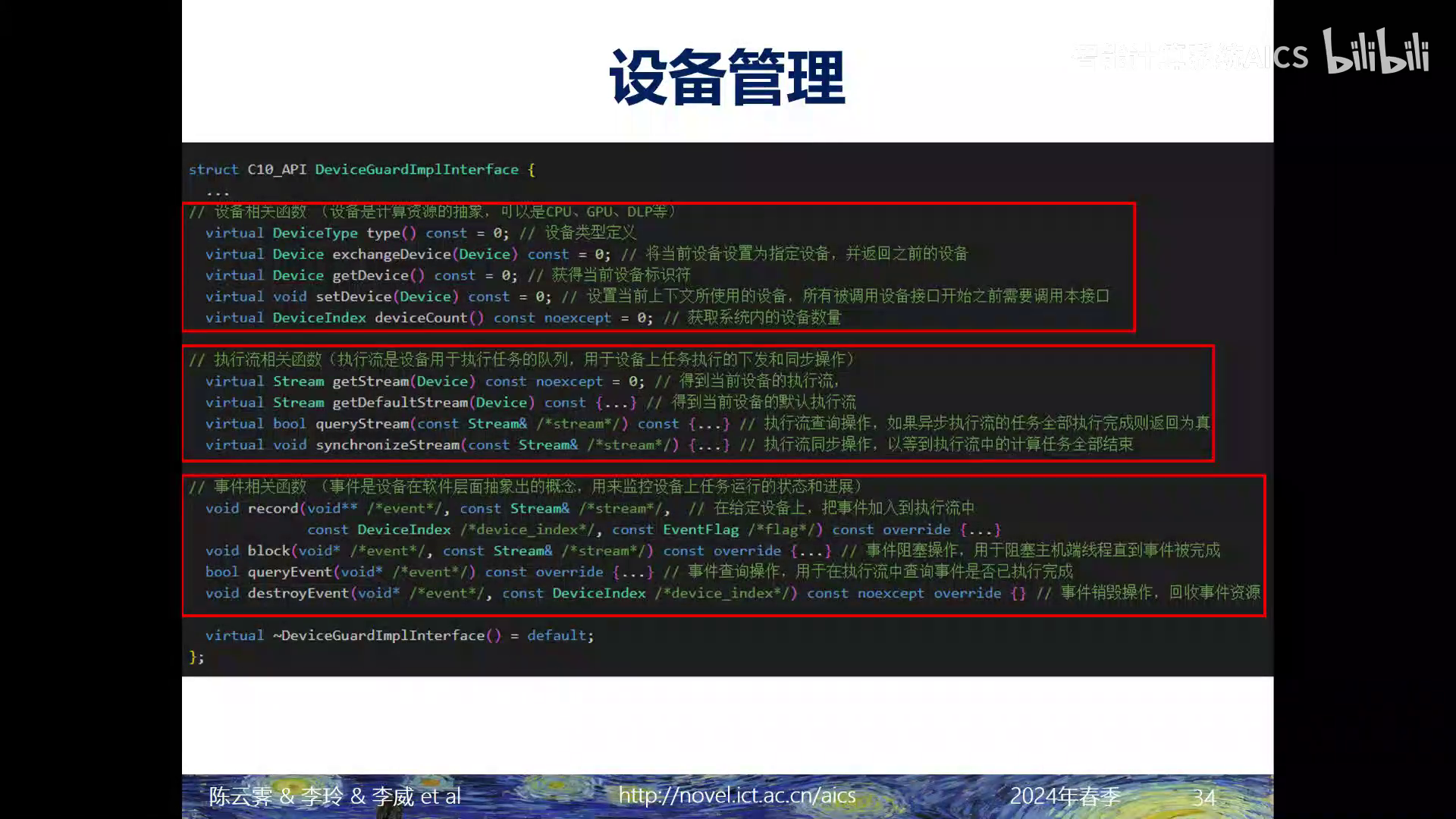Open the novel.ict.ac.cn/aics link

[736, 795]
